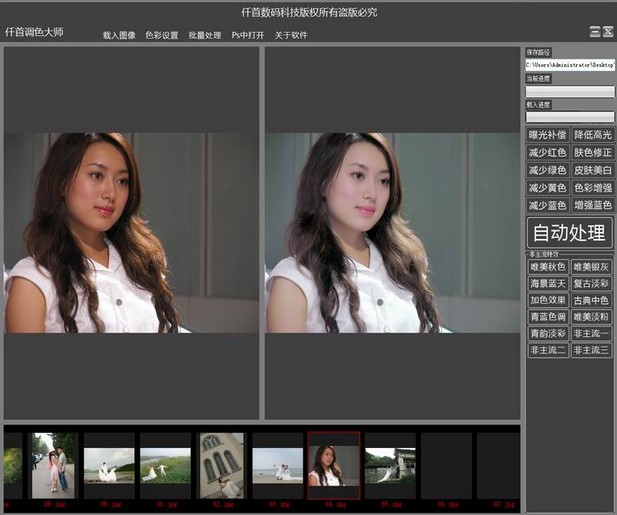This screenshot has height=515, width=617.
Task: Click the 非主流二 button
Action: coord(547,350)
